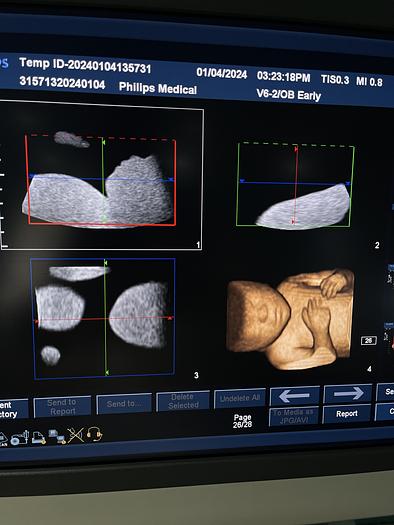Click the Philips Medical label
Screen dimensions: 394x525
tap(158, 88)
